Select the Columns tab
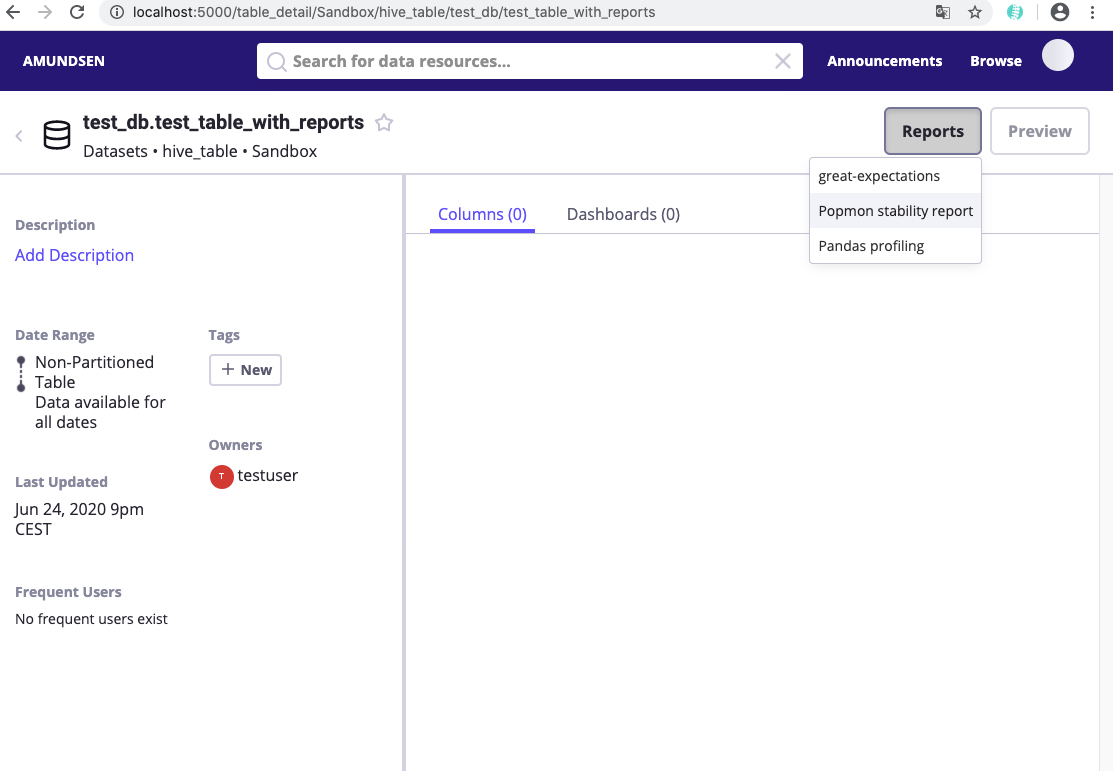Screen dimensions: 1113x771 coord(481,213)
